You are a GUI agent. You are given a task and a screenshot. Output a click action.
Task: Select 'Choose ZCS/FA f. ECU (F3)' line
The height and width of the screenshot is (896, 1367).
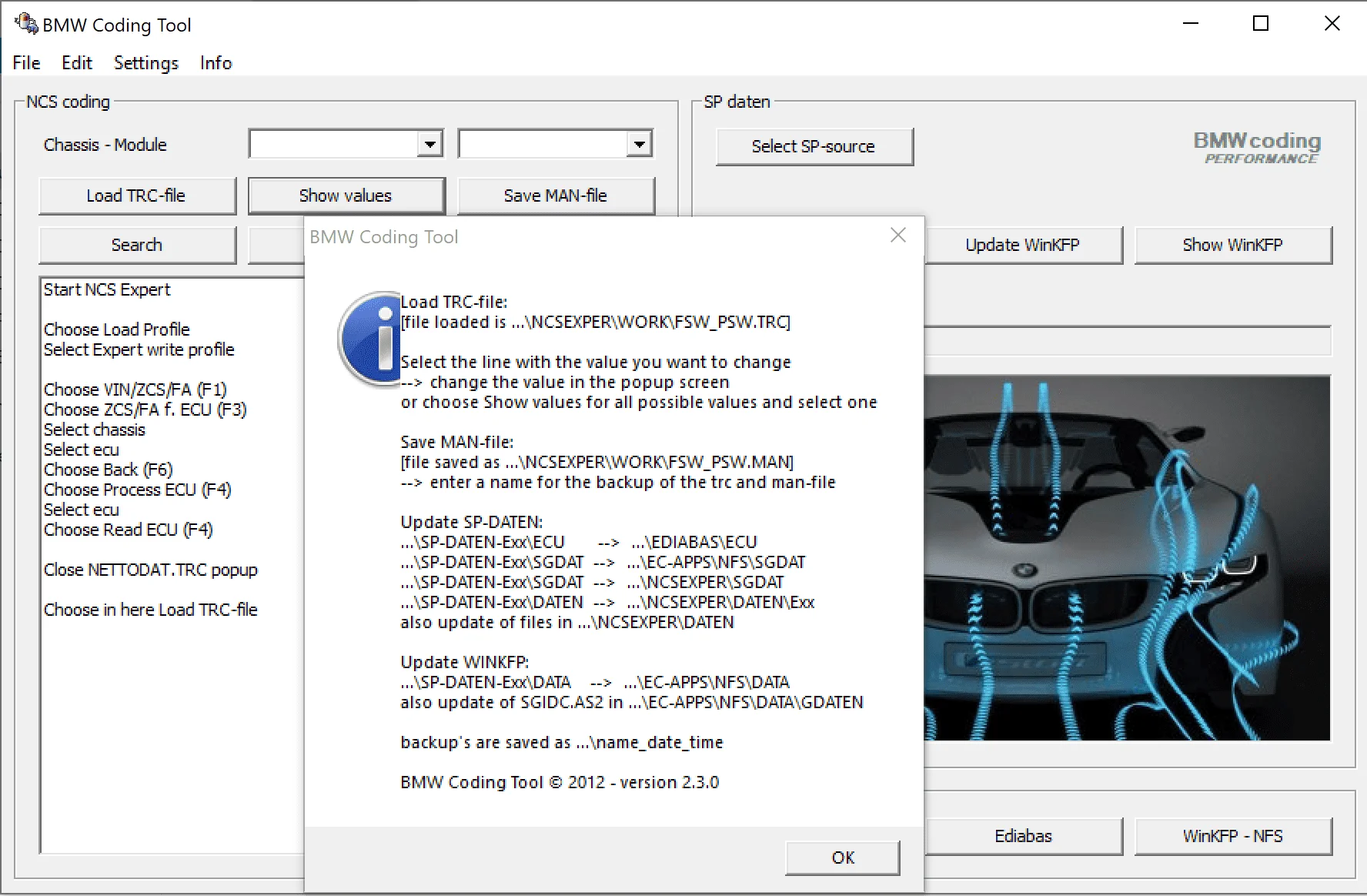145,410
